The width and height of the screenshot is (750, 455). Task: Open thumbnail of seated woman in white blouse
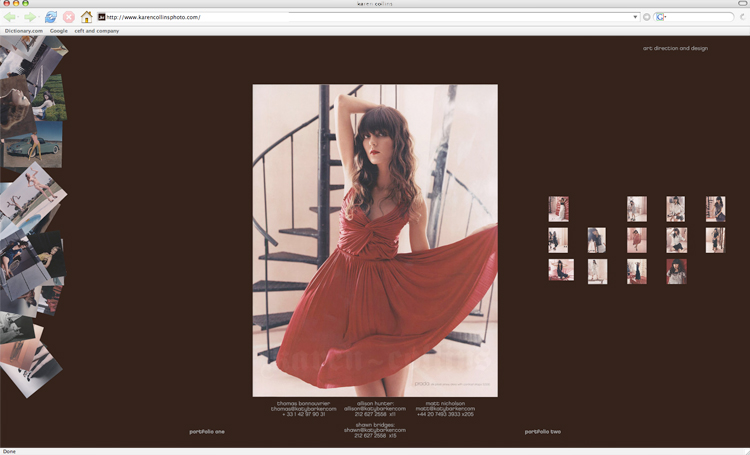[676, 209]
